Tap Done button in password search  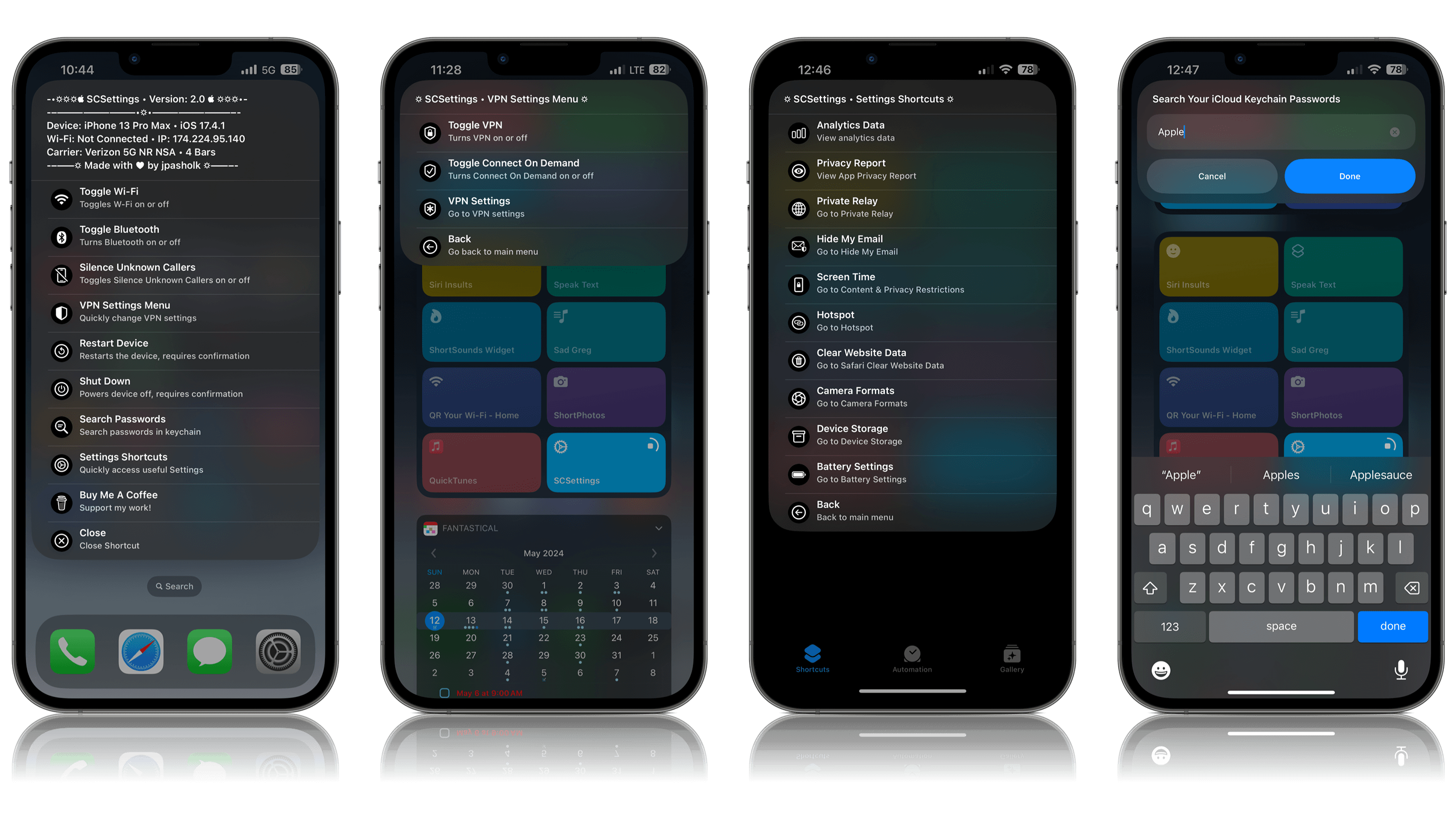pos(1350,176)
